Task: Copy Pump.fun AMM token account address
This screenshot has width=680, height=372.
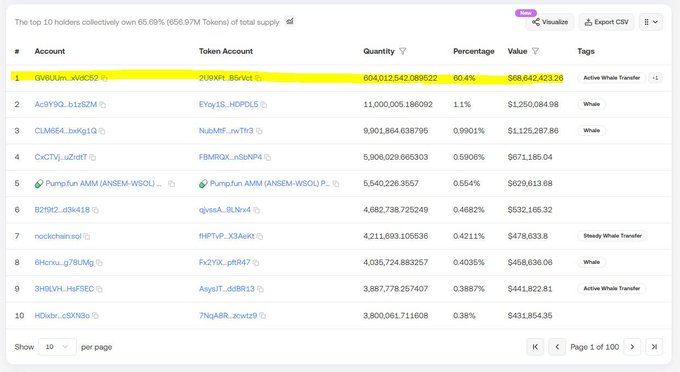Action: [336, 184]
